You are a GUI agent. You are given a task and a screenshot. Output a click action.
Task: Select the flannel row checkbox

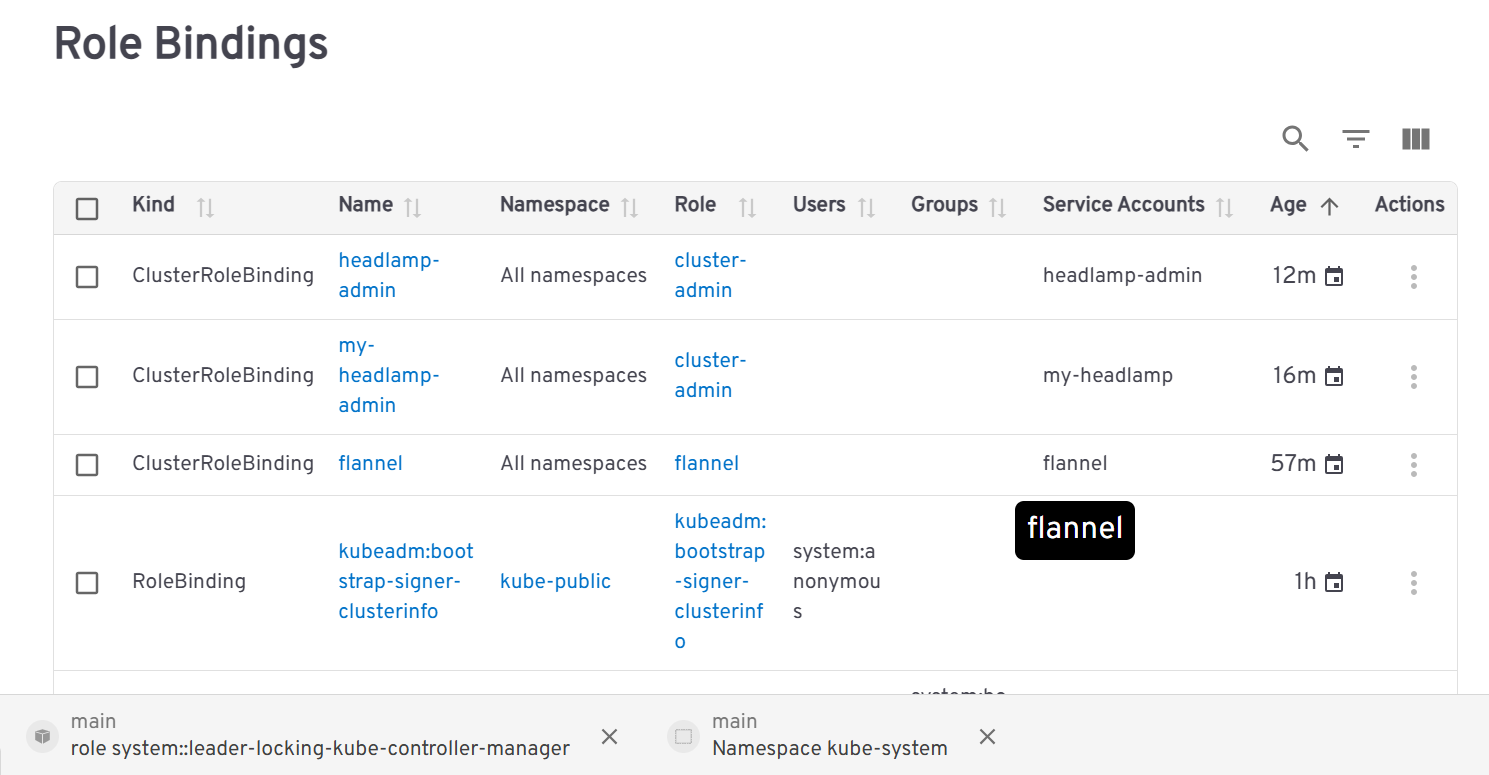pyautogui.click(x=87, y=465)
